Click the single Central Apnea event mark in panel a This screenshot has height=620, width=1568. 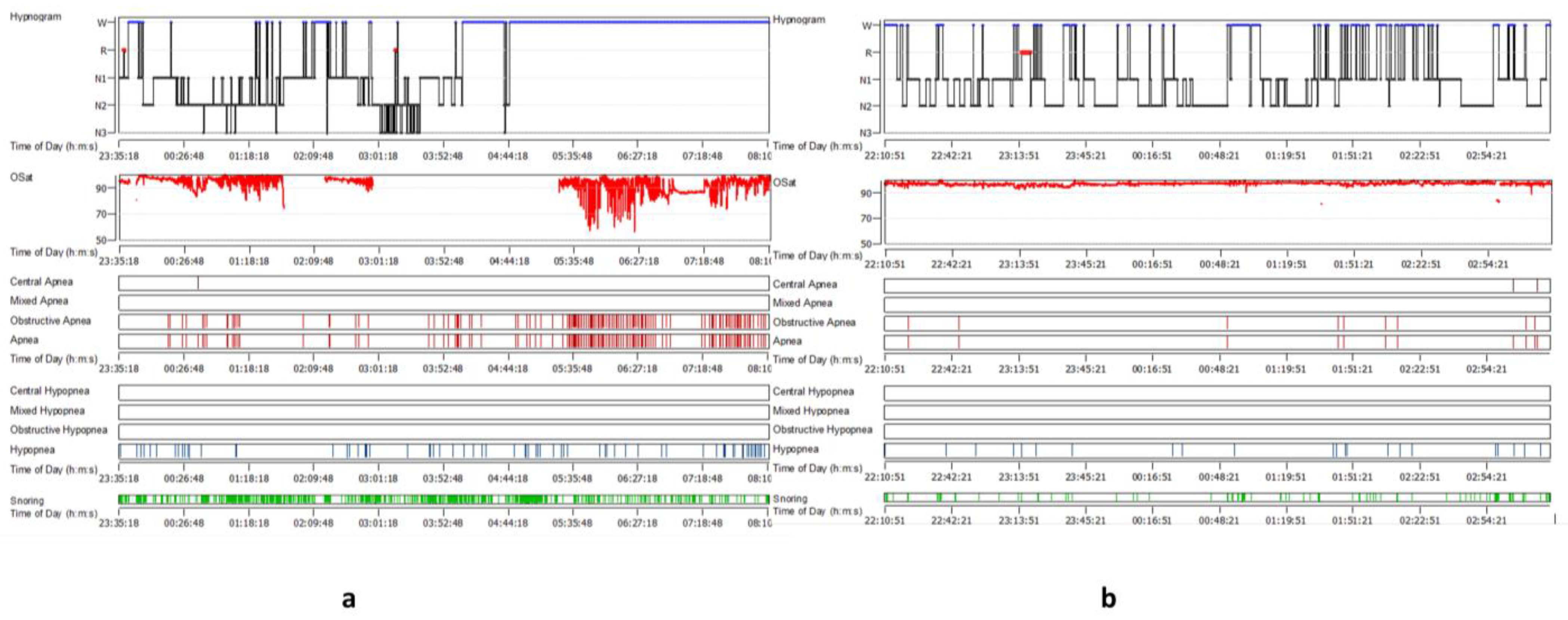click(x=198, y=283)
